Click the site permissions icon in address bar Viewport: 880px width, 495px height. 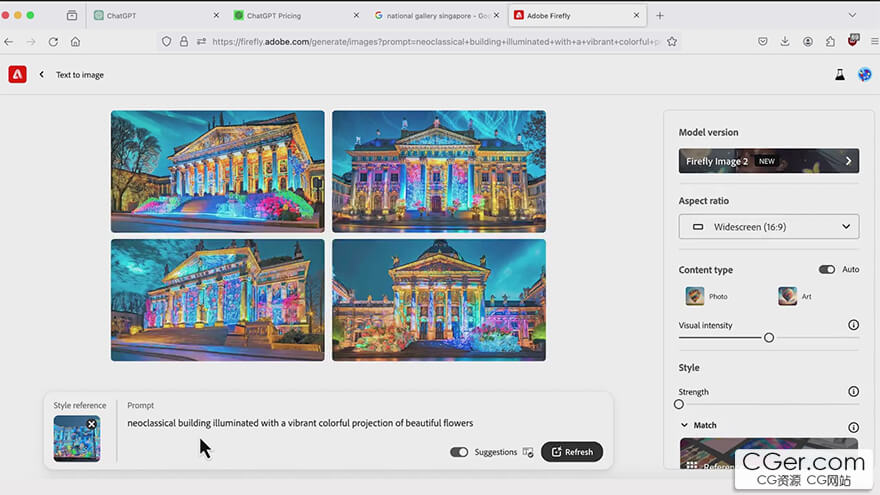coord(201,42)
